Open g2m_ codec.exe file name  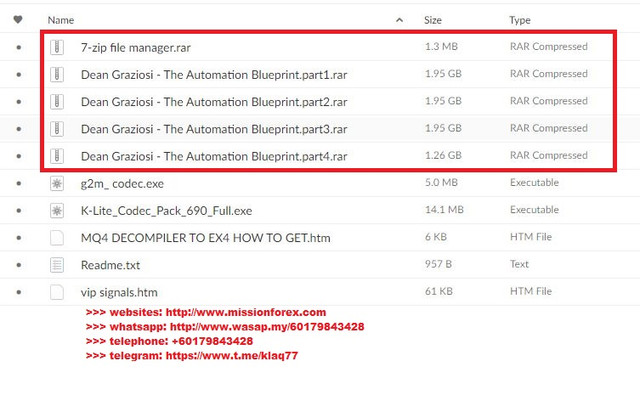122,184
